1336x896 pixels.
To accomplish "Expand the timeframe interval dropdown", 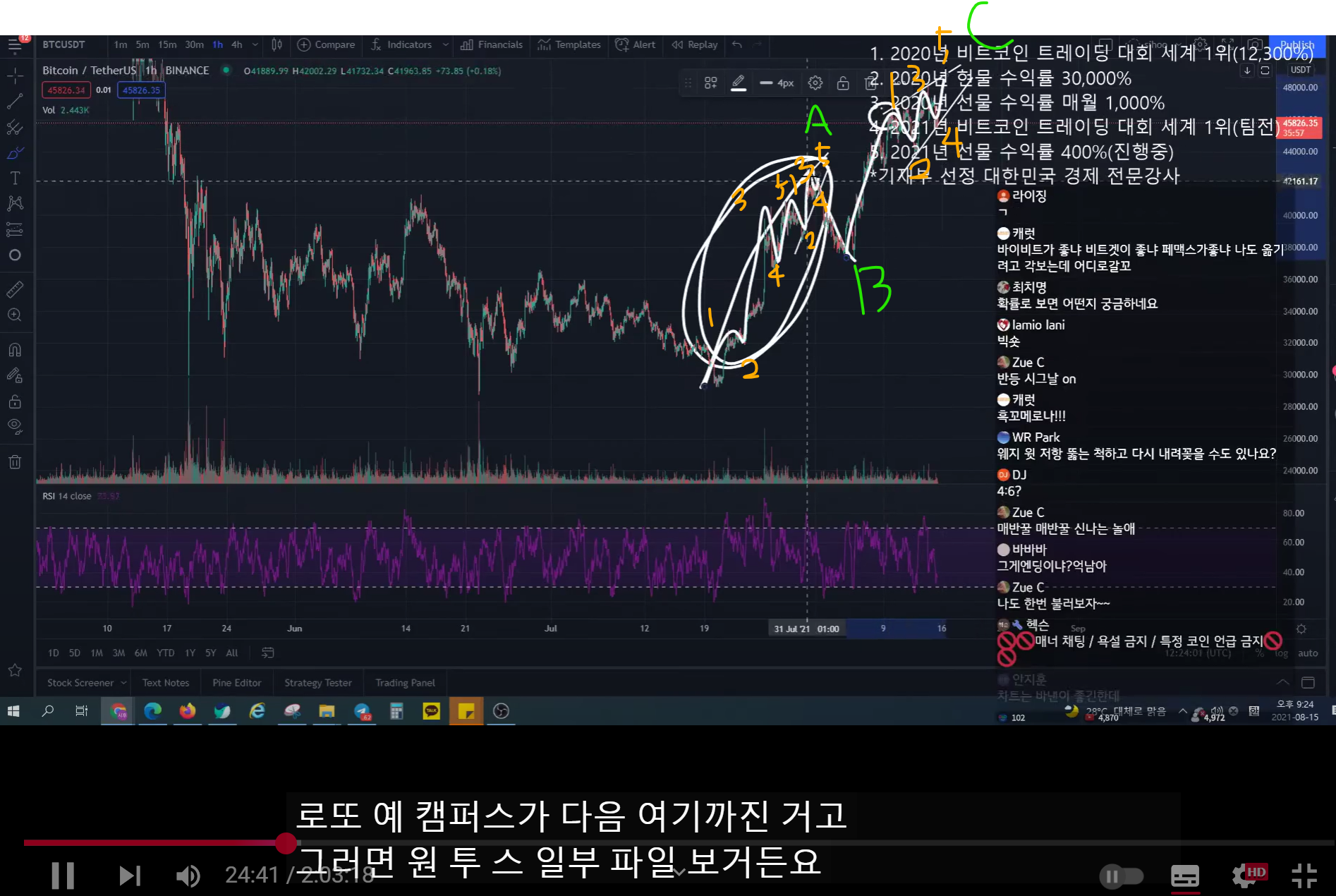I will tap(255, 44).
